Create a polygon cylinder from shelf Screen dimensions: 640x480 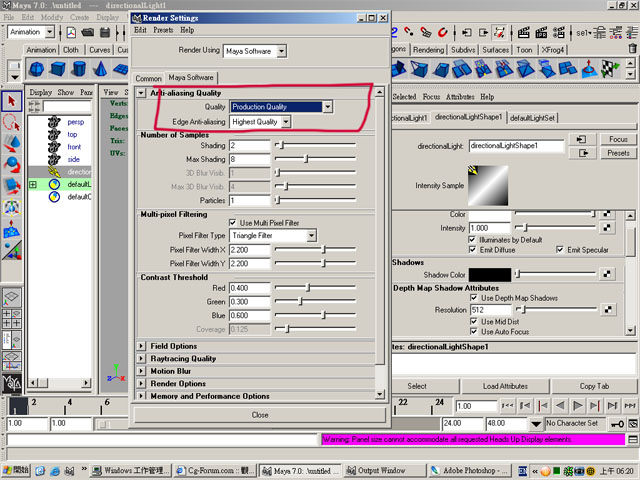[79, 69]
